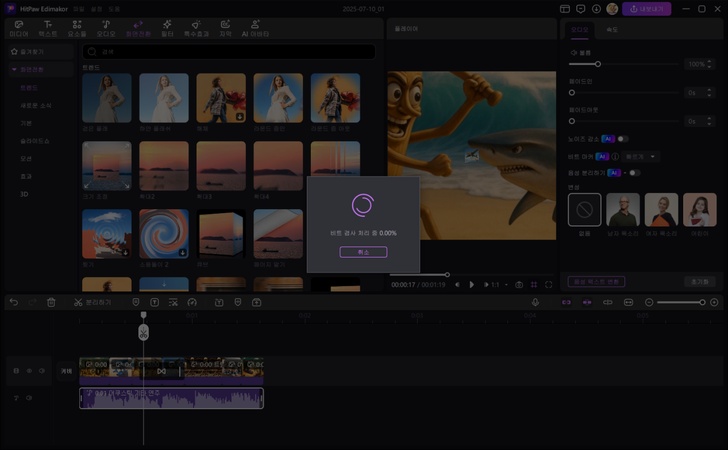Select the 화면전환 (Transitions) toolbar icon

click(138, 29)
